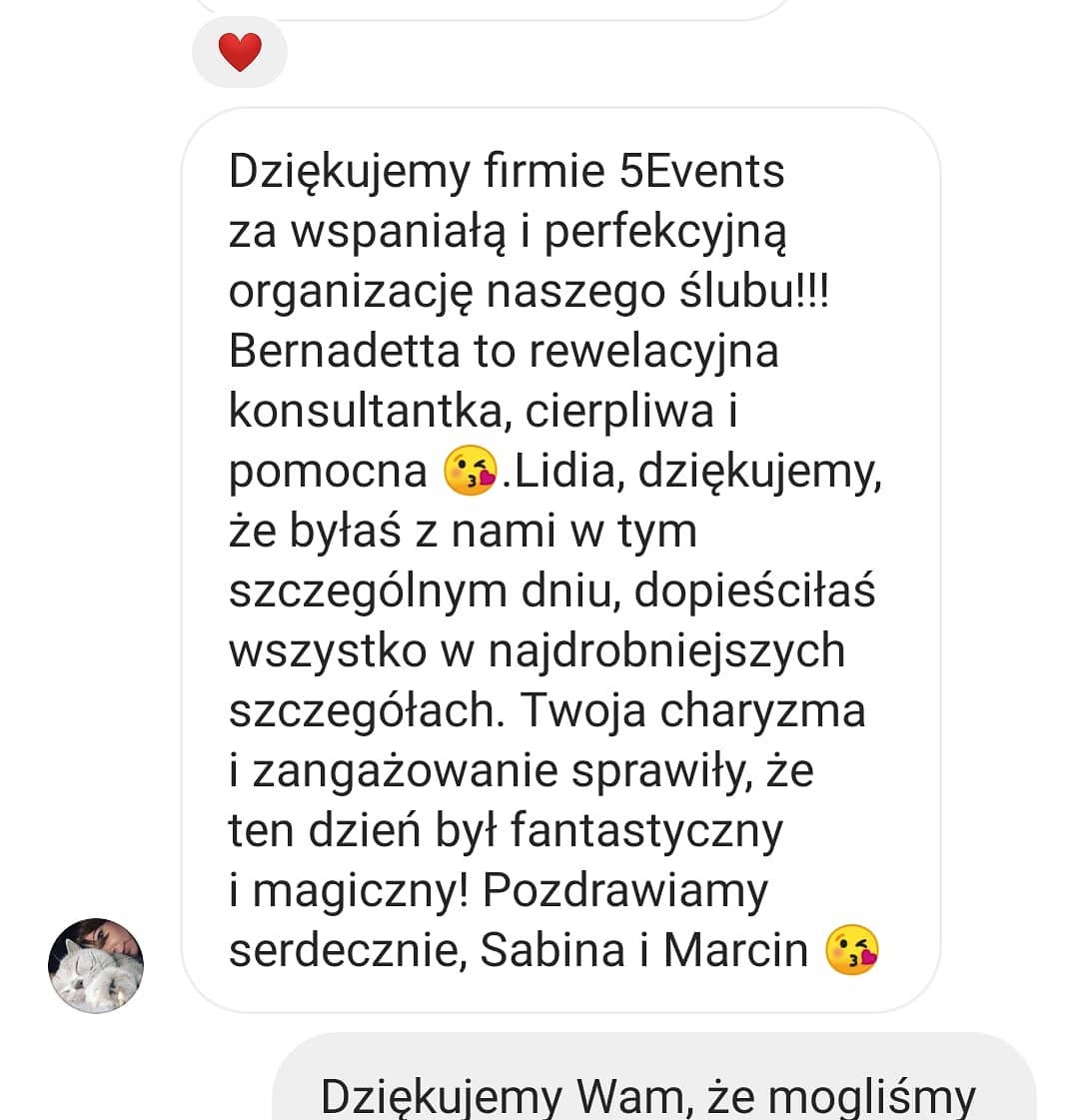Click the signature 'Sabina i Marcin'

643,951
